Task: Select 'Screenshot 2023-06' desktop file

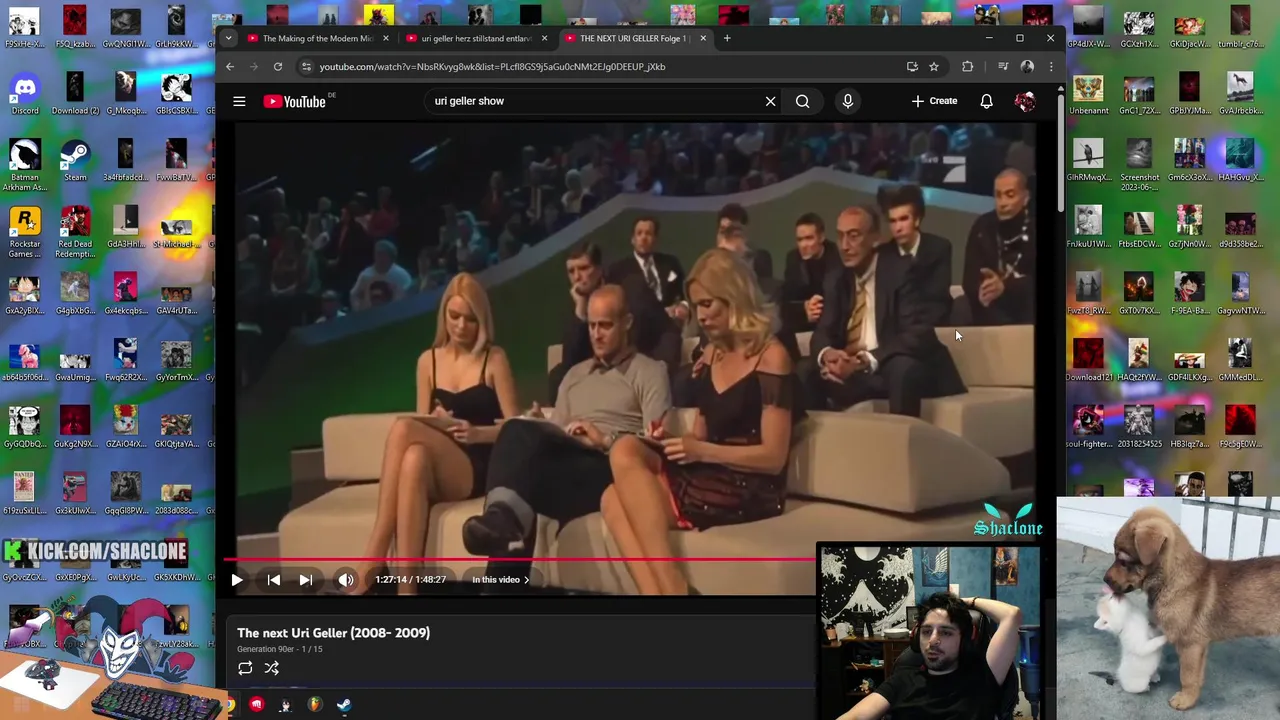Action: point(1139,166)
